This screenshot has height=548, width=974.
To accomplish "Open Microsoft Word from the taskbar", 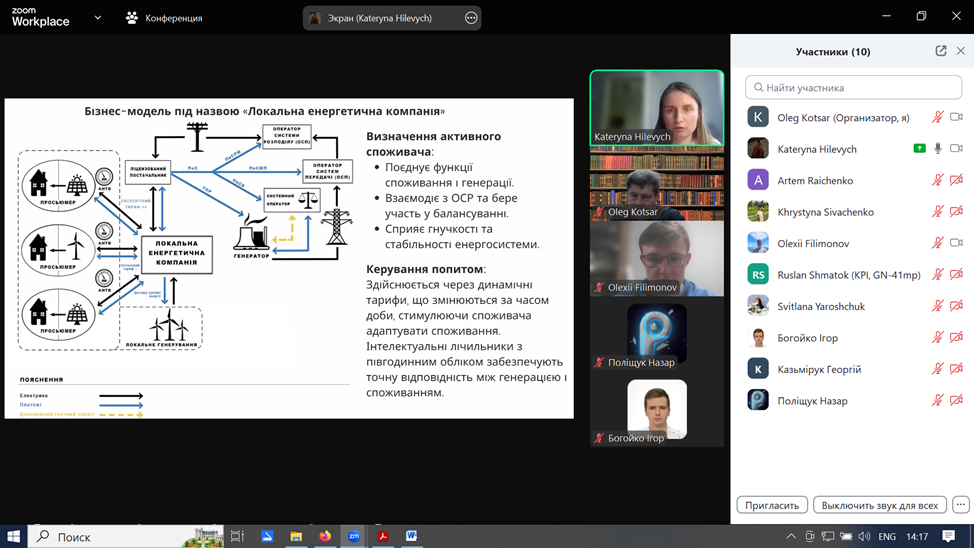I will click(411, 536).
